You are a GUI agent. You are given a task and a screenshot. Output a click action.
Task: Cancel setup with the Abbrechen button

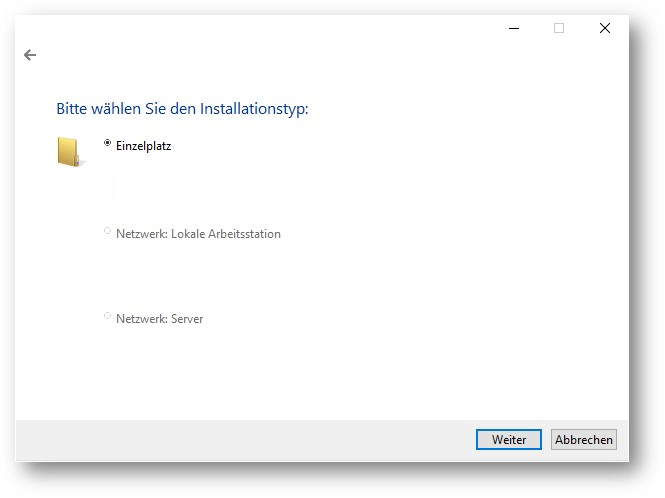click(584, 439)
